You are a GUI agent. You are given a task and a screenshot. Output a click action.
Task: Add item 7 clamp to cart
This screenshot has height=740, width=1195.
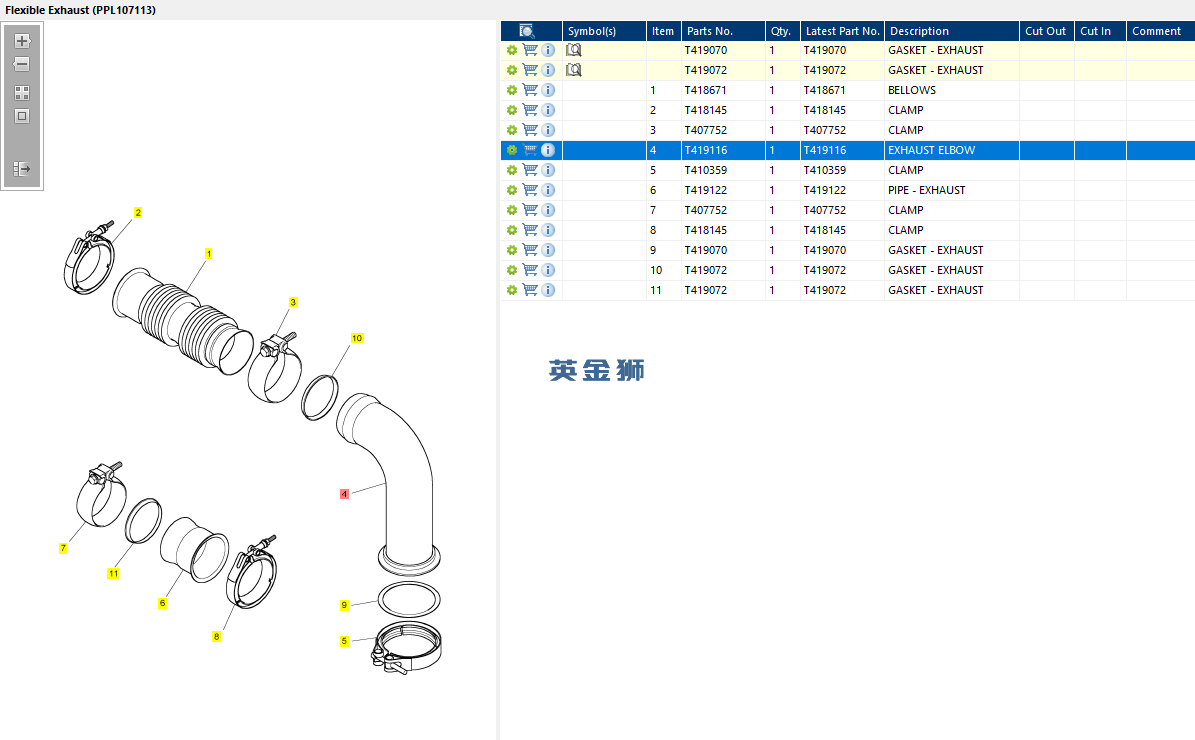click(530, 210)
